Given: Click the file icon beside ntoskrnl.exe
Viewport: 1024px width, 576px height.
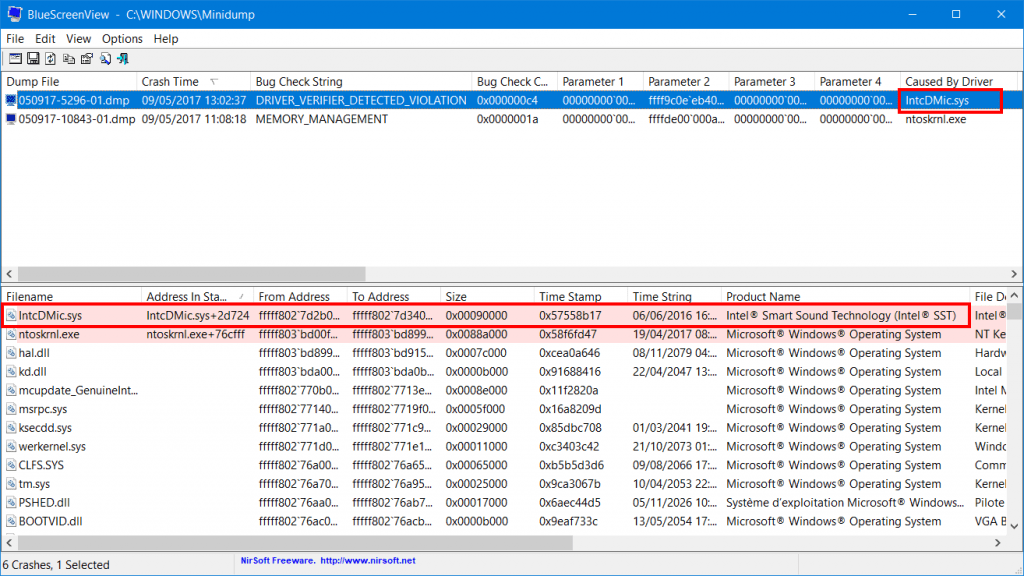Looking at the screenshot, I should [x=11, y=334].
